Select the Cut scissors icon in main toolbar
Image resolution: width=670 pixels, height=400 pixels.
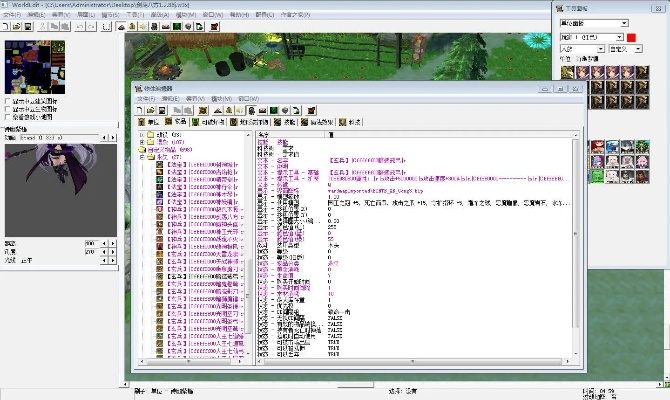click(43, 26)
